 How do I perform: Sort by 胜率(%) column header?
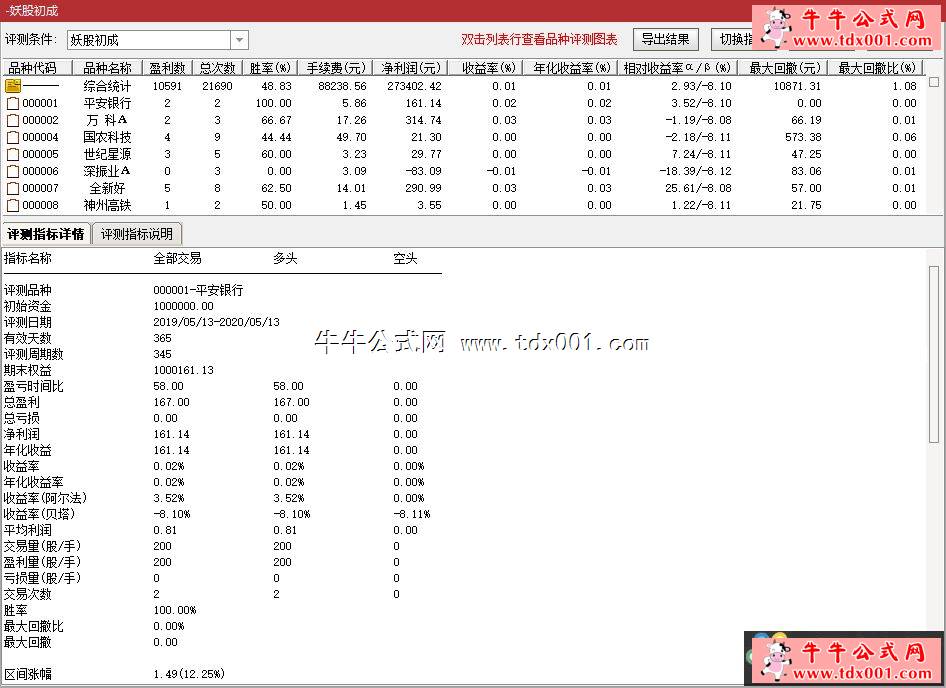(x=270, y=68)
